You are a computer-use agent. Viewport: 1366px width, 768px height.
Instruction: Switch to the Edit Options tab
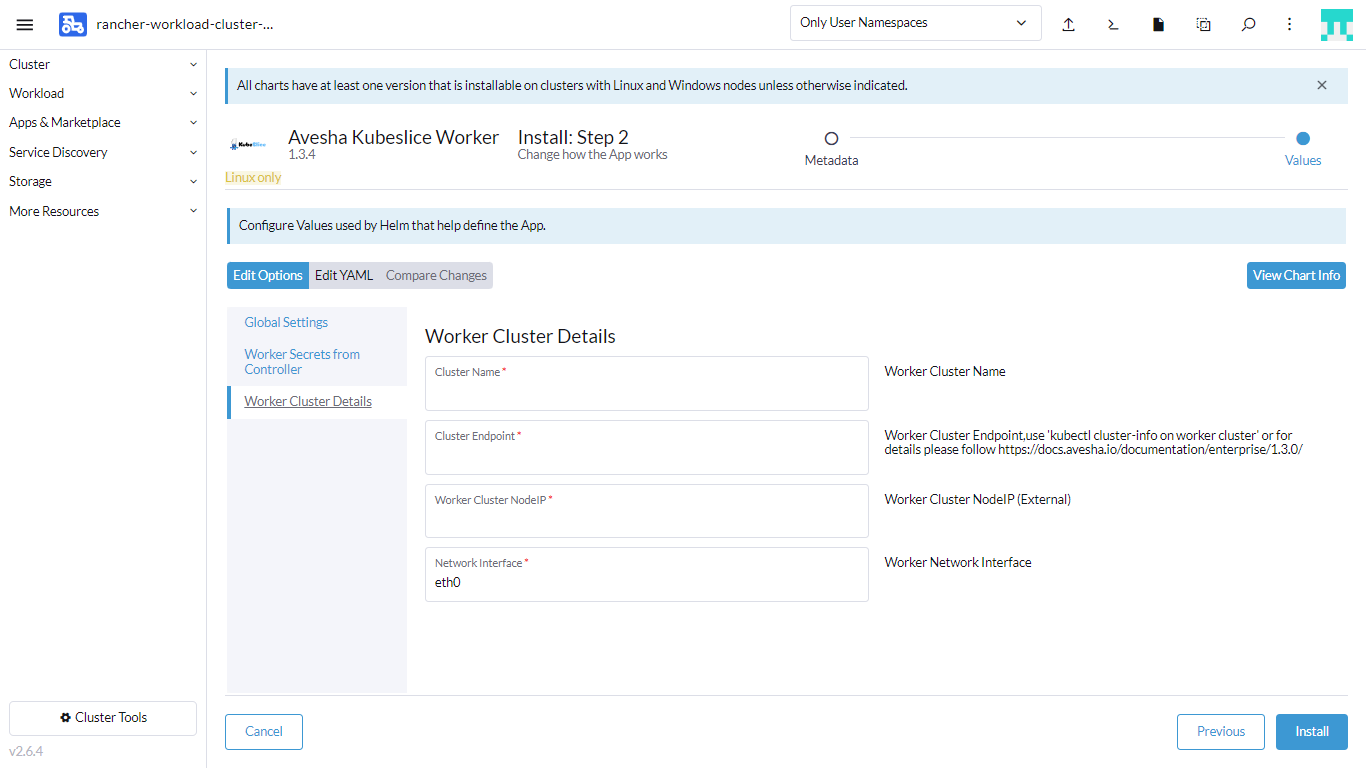[268, 275]
